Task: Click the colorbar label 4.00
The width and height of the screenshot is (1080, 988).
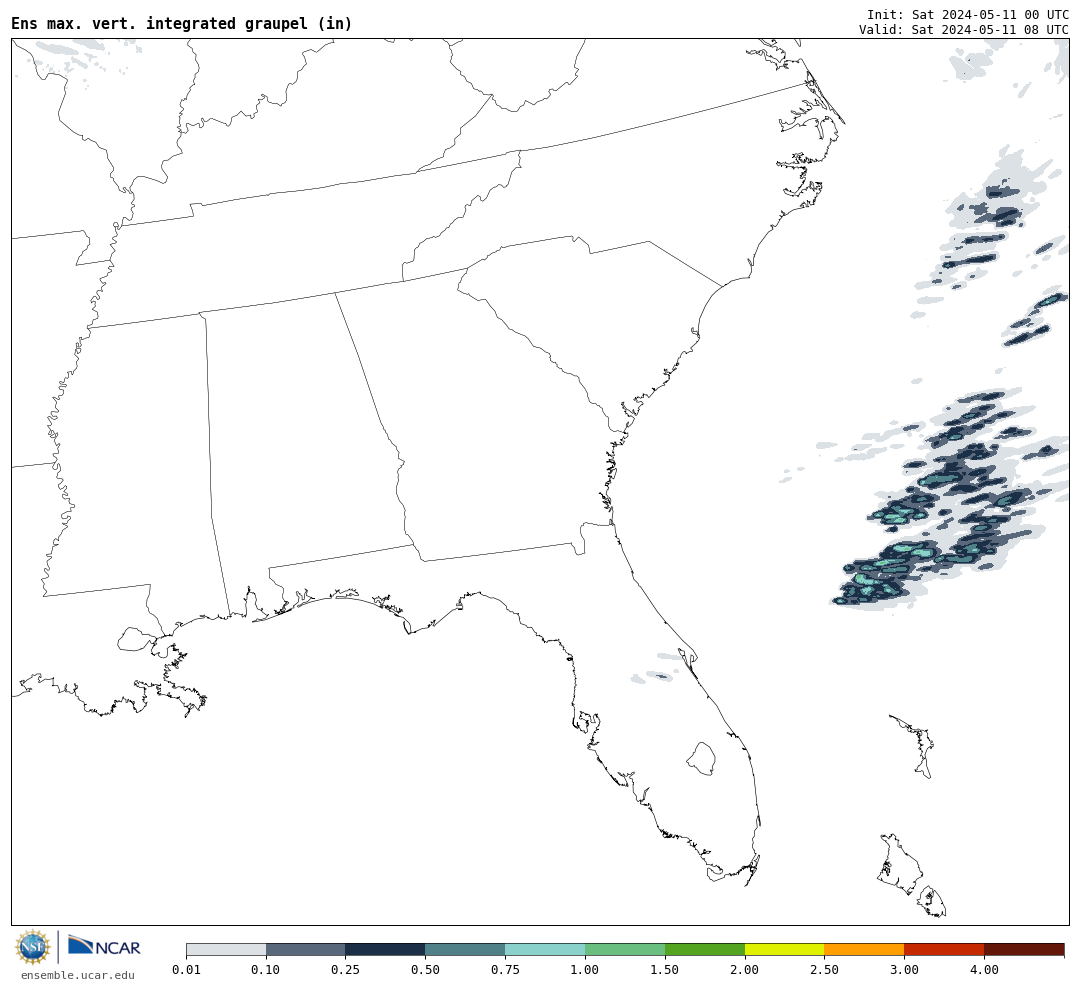Action: point(984,969)
